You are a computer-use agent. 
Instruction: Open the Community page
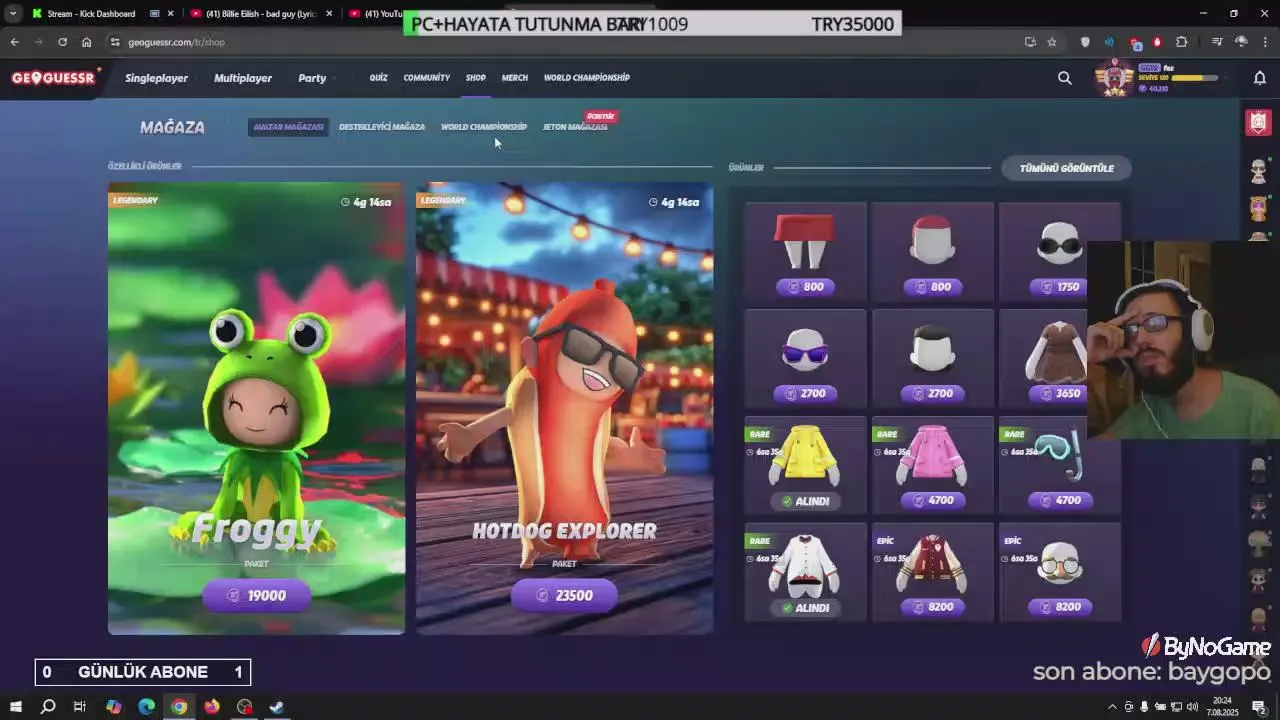pyautogui.click(x=427, y=78)
